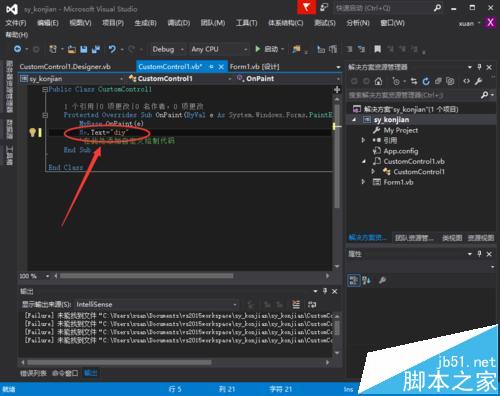The width and height of the screenshot is (500, 396).
Task: Click the Home icon in Solution Explorer
Action: pos(378,81)
